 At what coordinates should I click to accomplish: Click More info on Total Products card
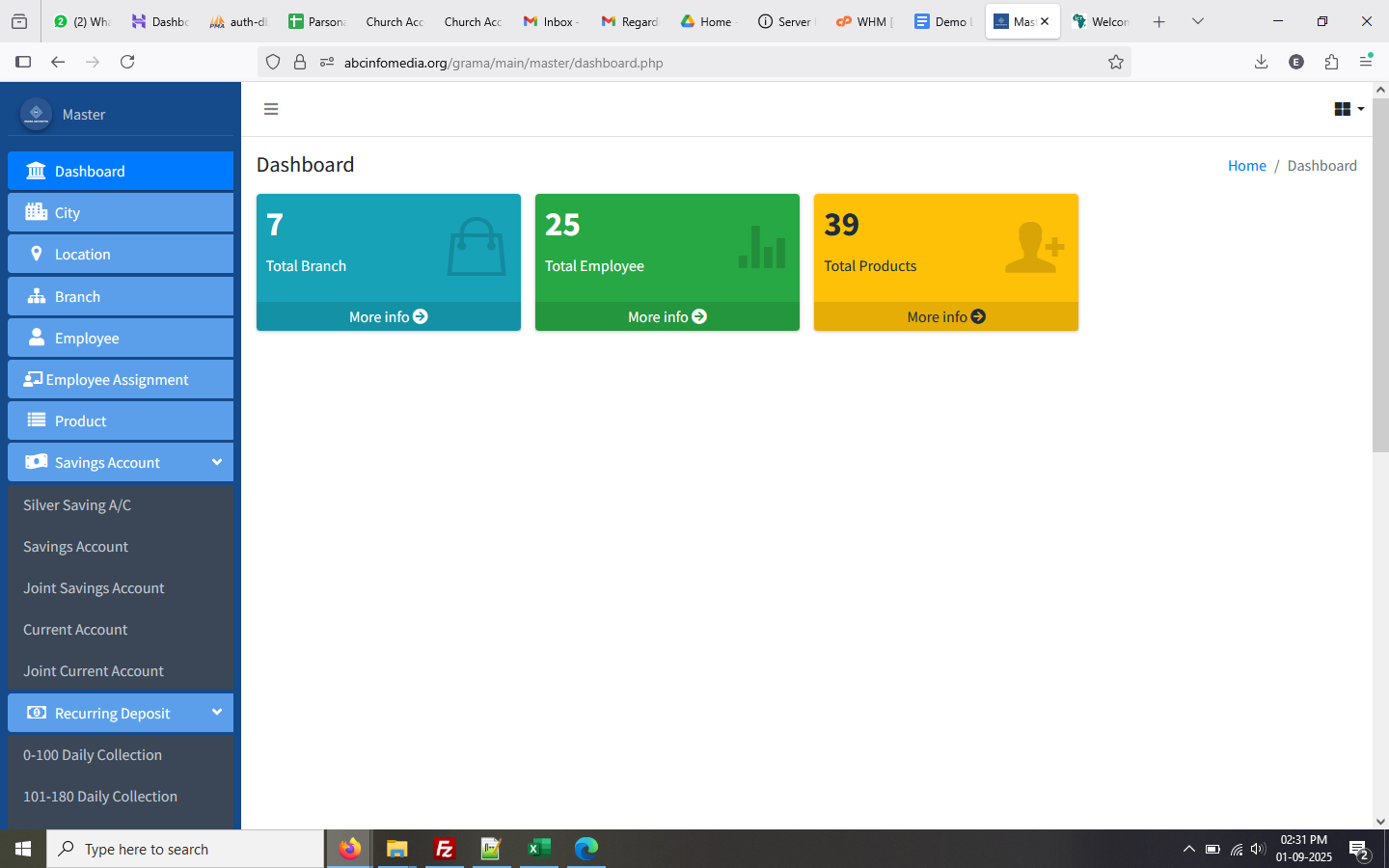tap(945, 316)
